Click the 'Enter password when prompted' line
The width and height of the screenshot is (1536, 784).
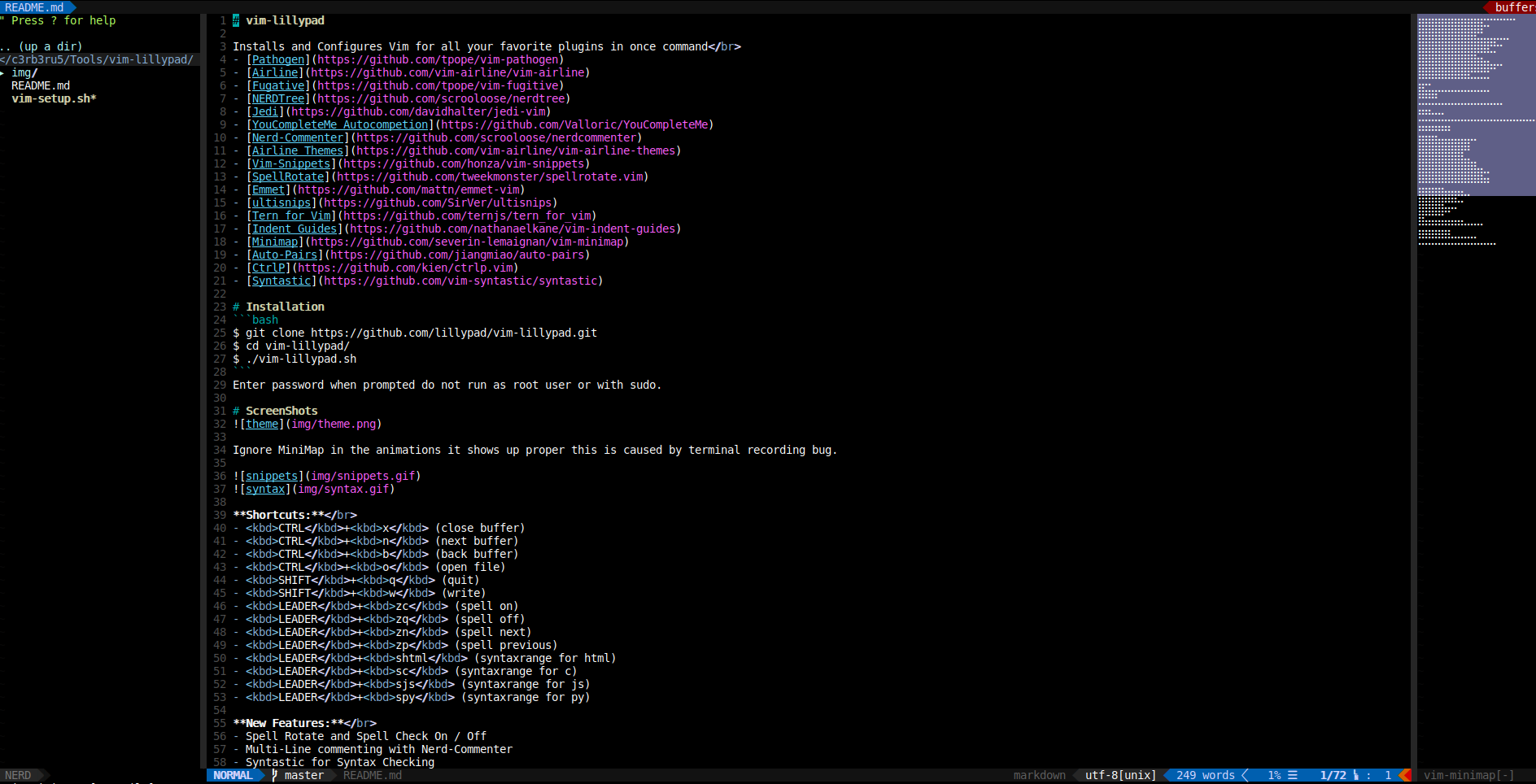point(447,385)
